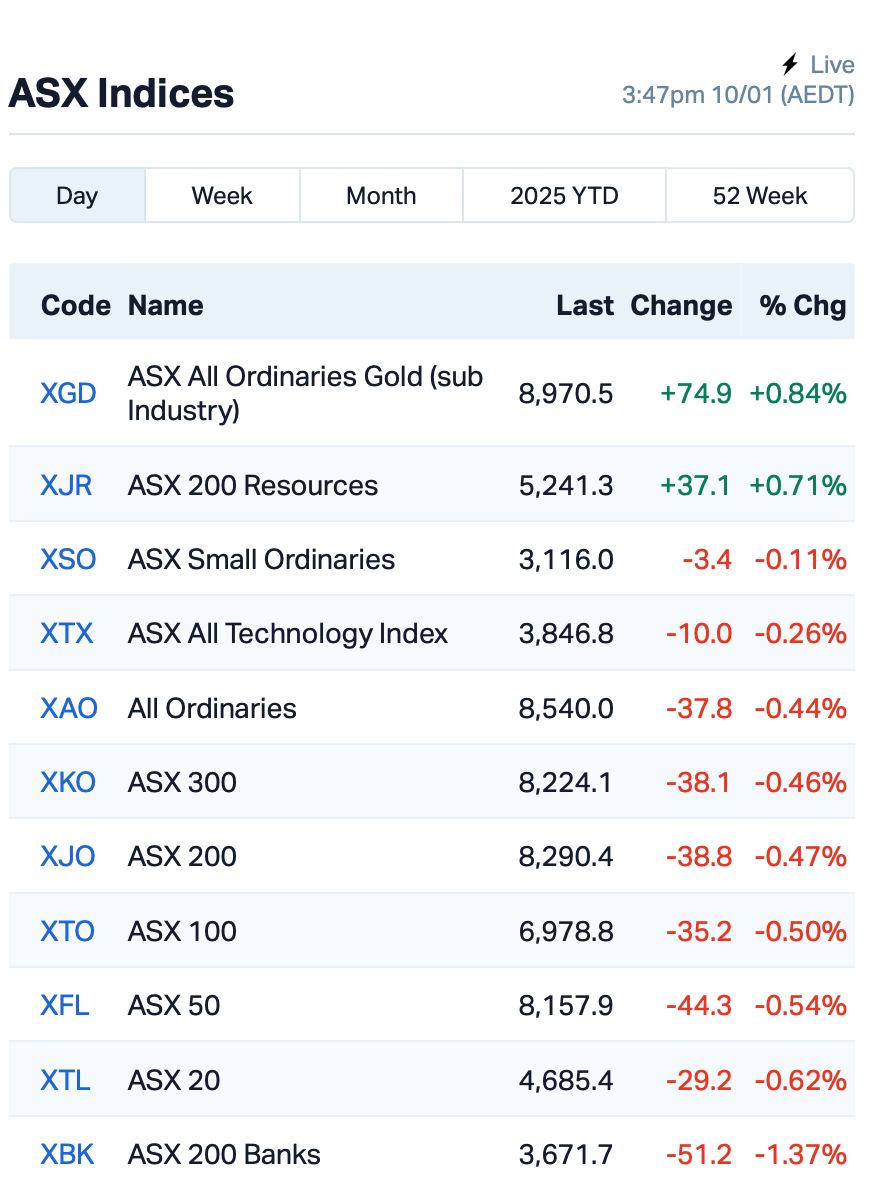Open the XTL index link
Image resolution: width=890 pixels, height=1186 pixels.
coord(65,1080)
